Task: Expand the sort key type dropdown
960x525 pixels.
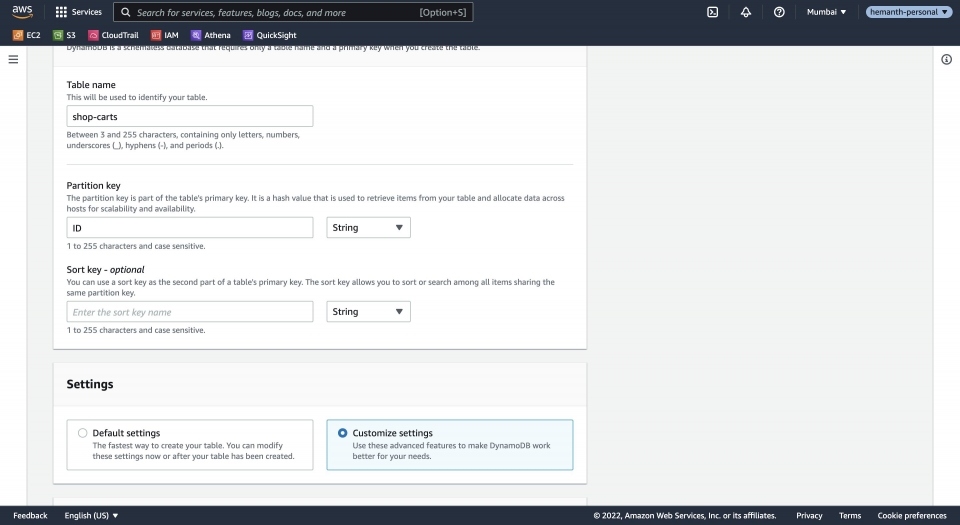Action: coord(368,312)
